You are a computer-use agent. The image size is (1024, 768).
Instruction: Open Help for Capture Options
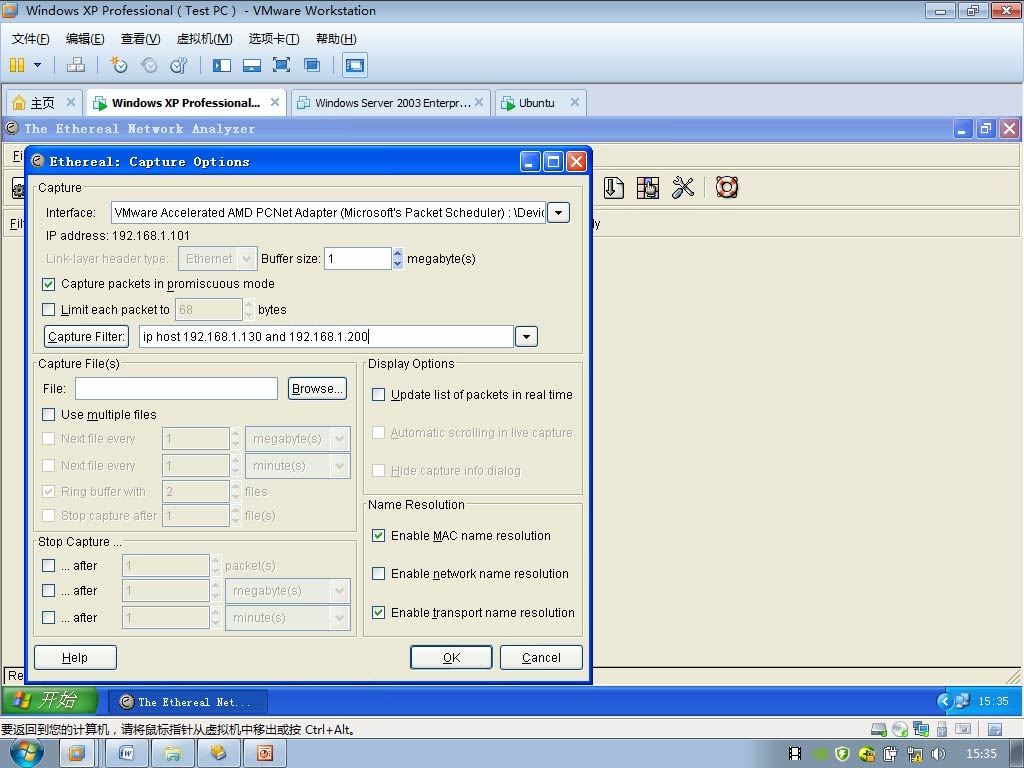(x=75, y=658)
